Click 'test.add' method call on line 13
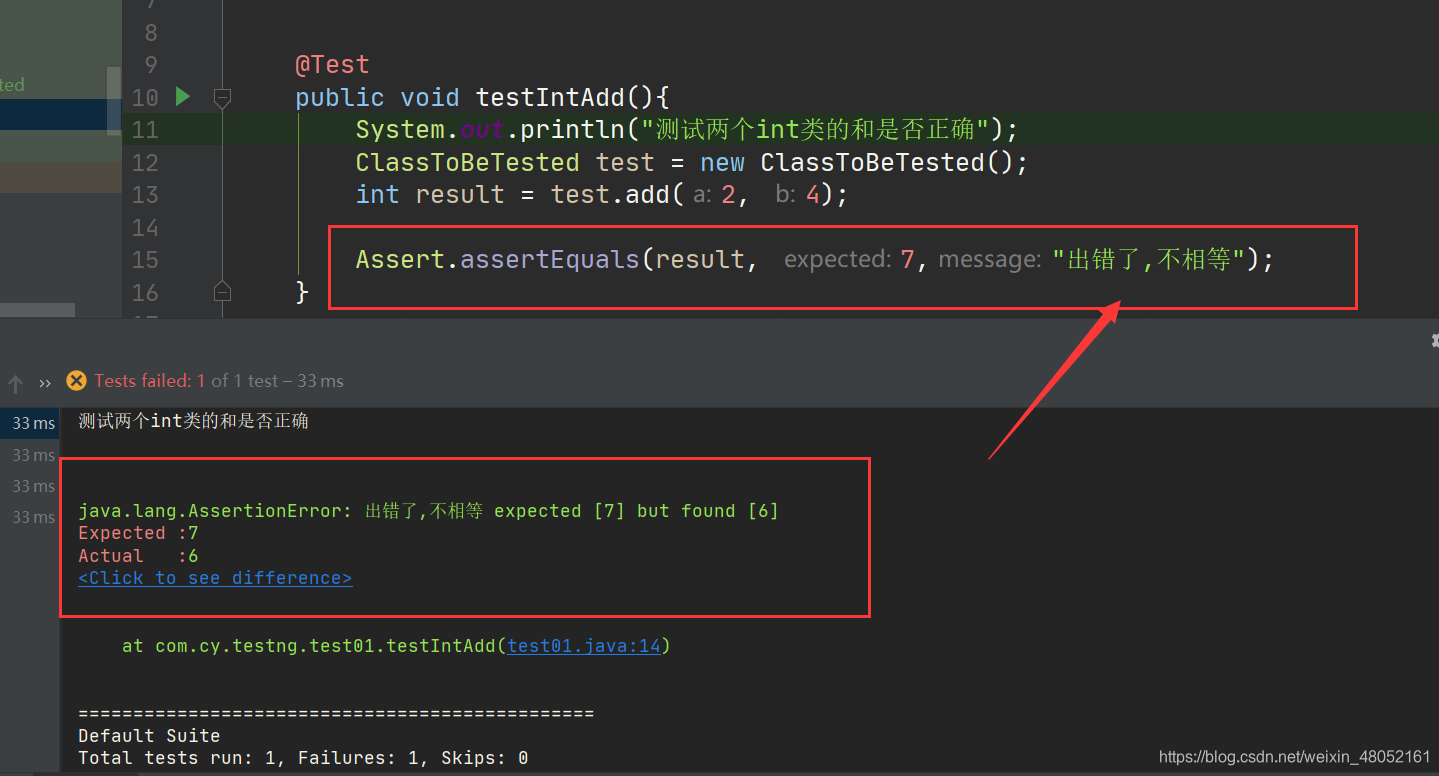This screenshot has height=776, width=1439. pyautogui.click(x=610, y=194)
